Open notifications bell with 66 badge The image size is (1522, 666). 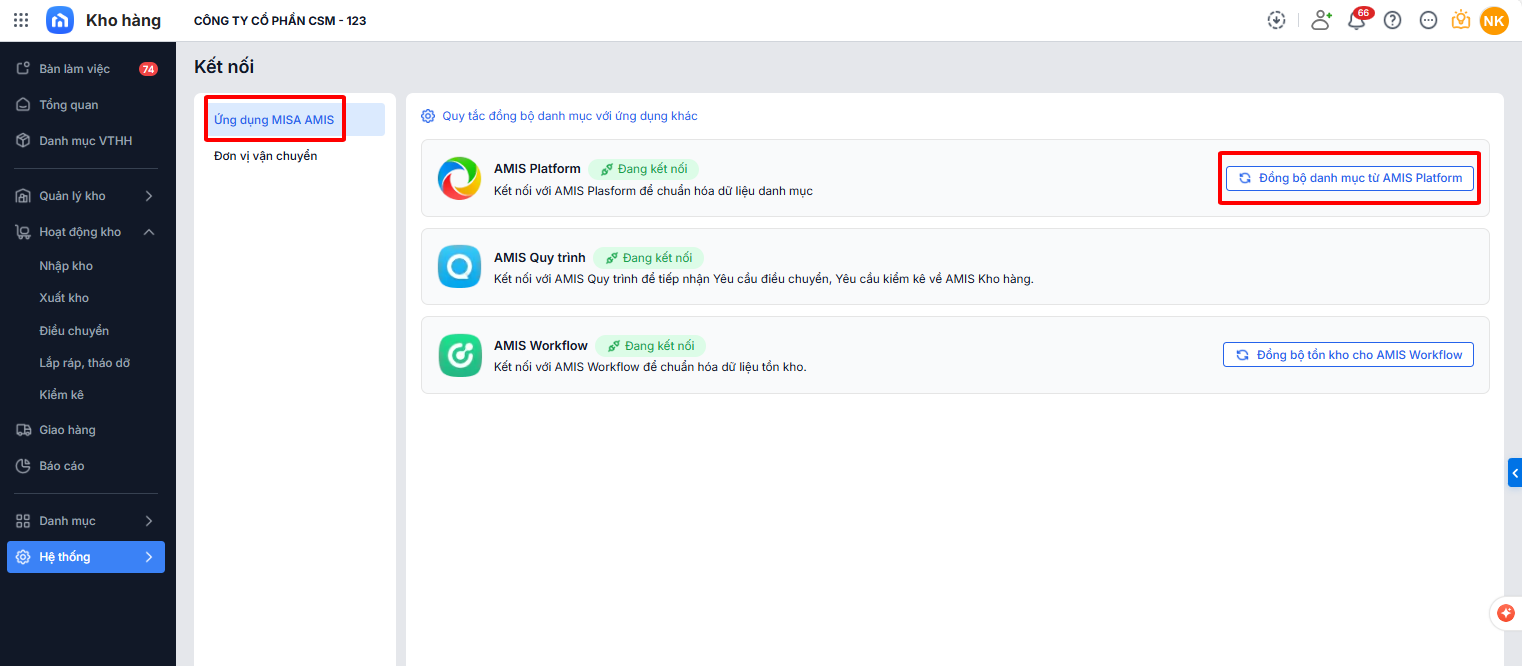coord(1357,20)
